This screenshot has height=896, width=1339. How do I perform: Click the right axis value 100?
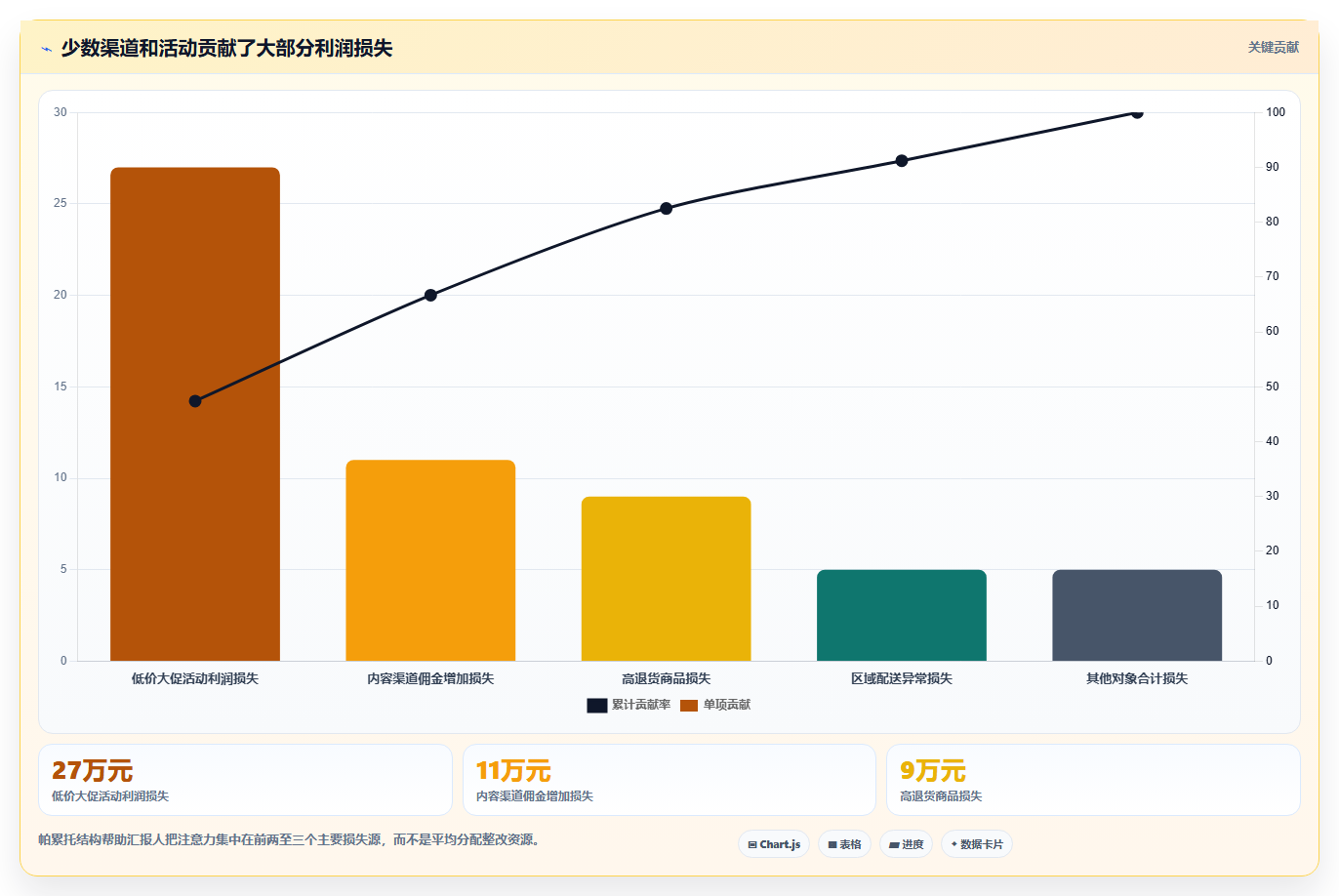[x=1276, y=112]
